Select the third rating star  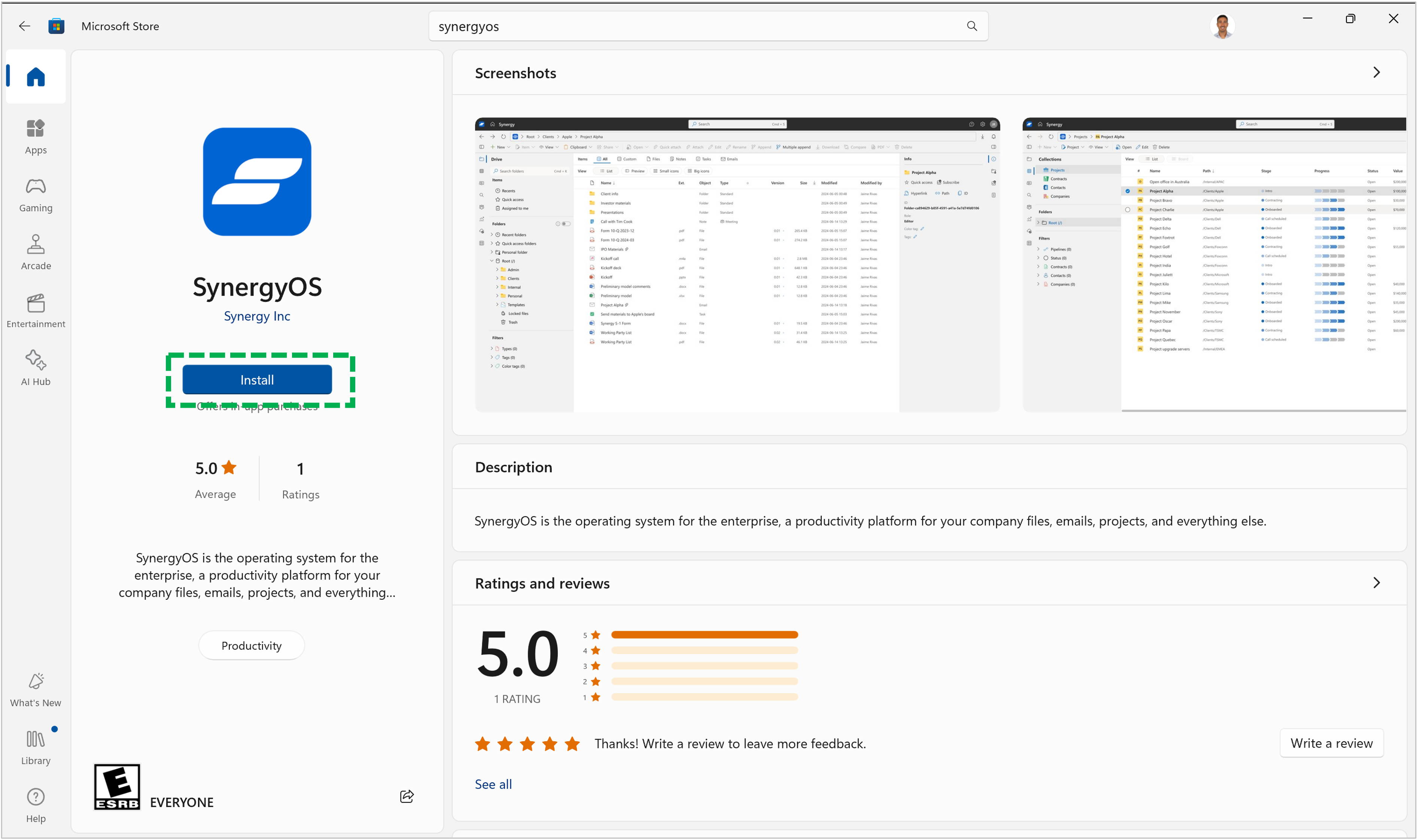(x=527, y=743)
